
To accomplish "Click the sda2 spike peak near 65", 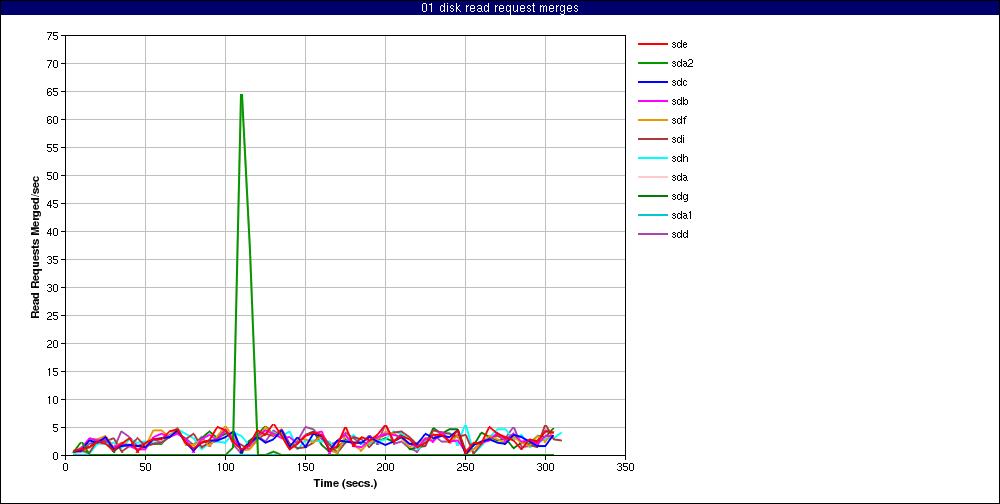I will point(241,94).
